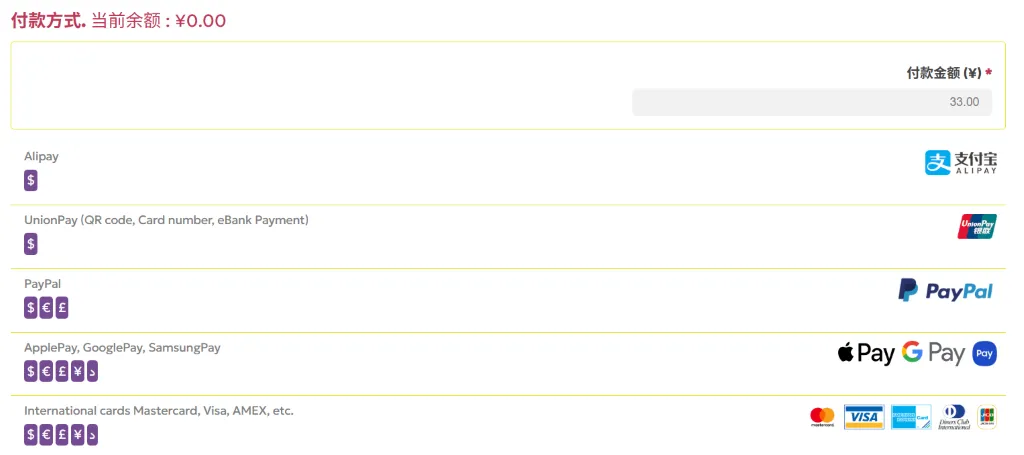
Task: Select International cards Mastercard, Visa, AMEX option
Action: [x=159, y=411]
